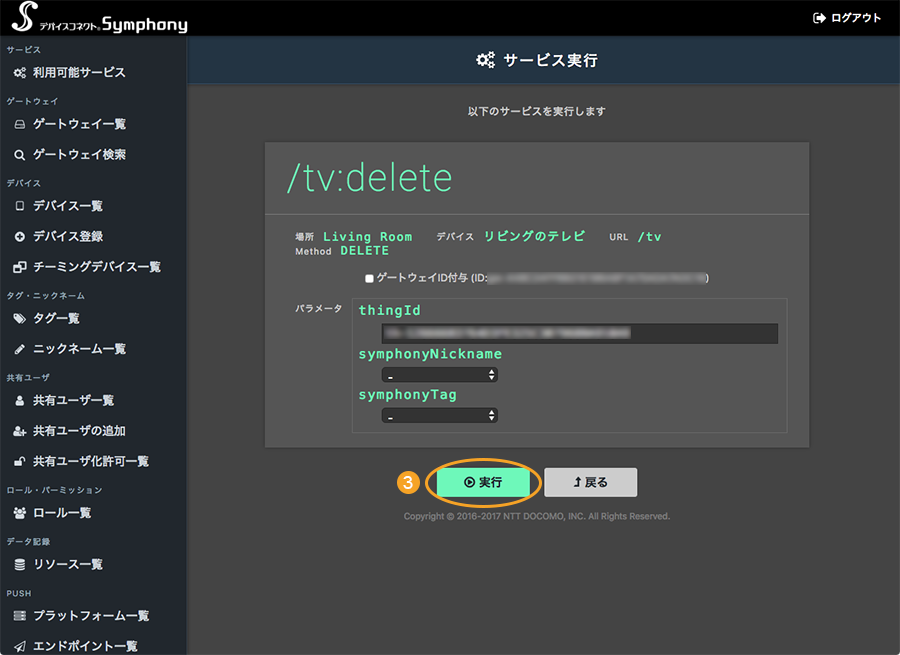Click the Symphony logo in the header
Screen dimensions: 900x655
point(100,18)
